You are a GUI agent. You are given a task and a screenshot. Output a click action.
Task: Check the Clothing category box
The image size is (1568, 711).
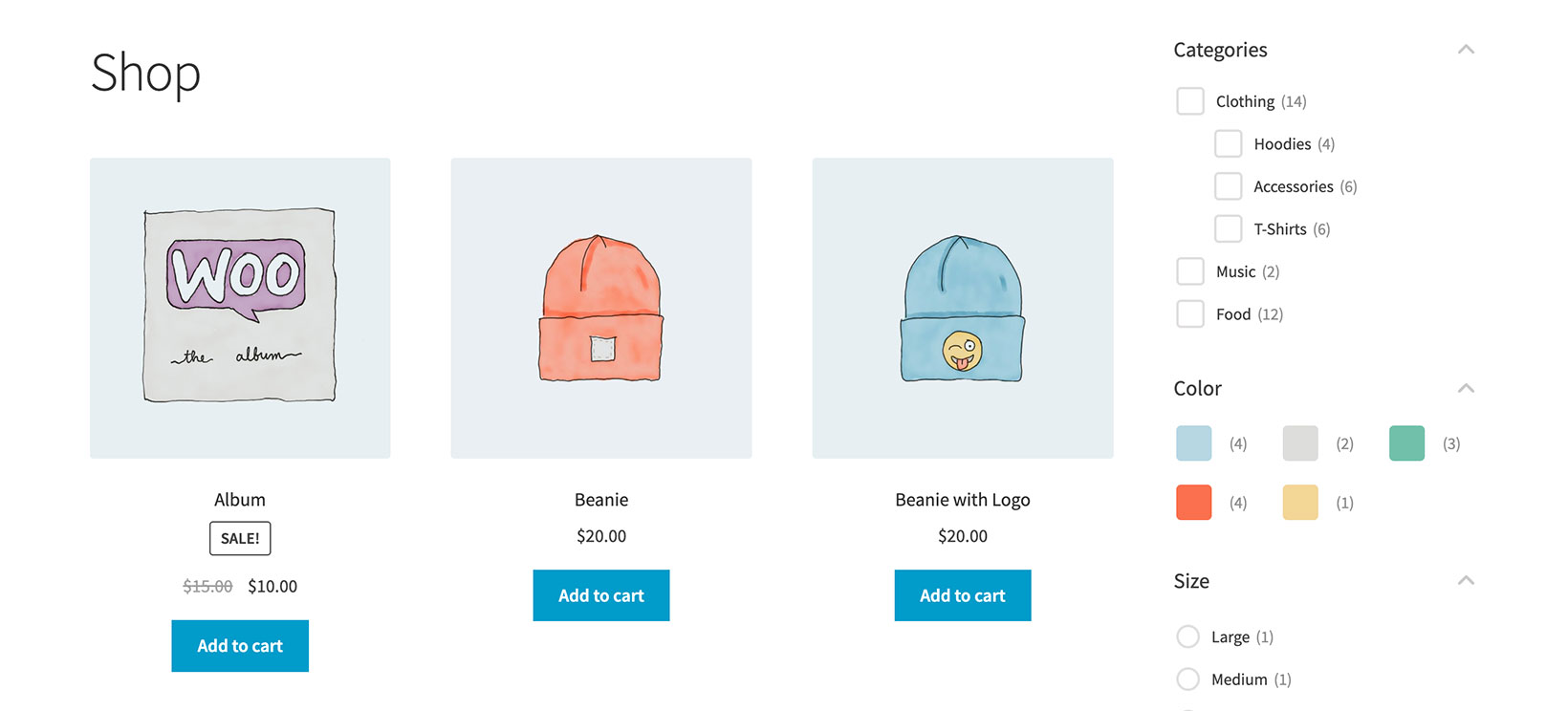point(1190,101)
